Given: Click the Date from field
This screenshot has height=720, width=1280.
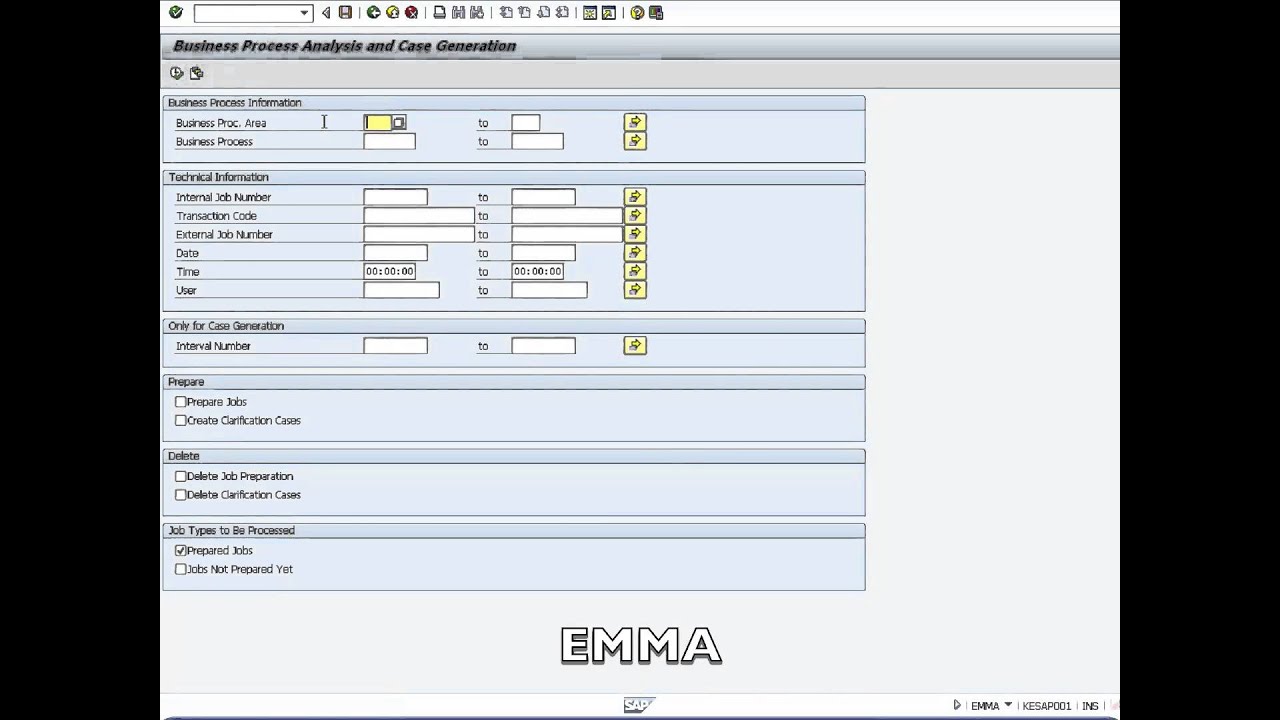Looking at the screenshot, I should 396,253.
